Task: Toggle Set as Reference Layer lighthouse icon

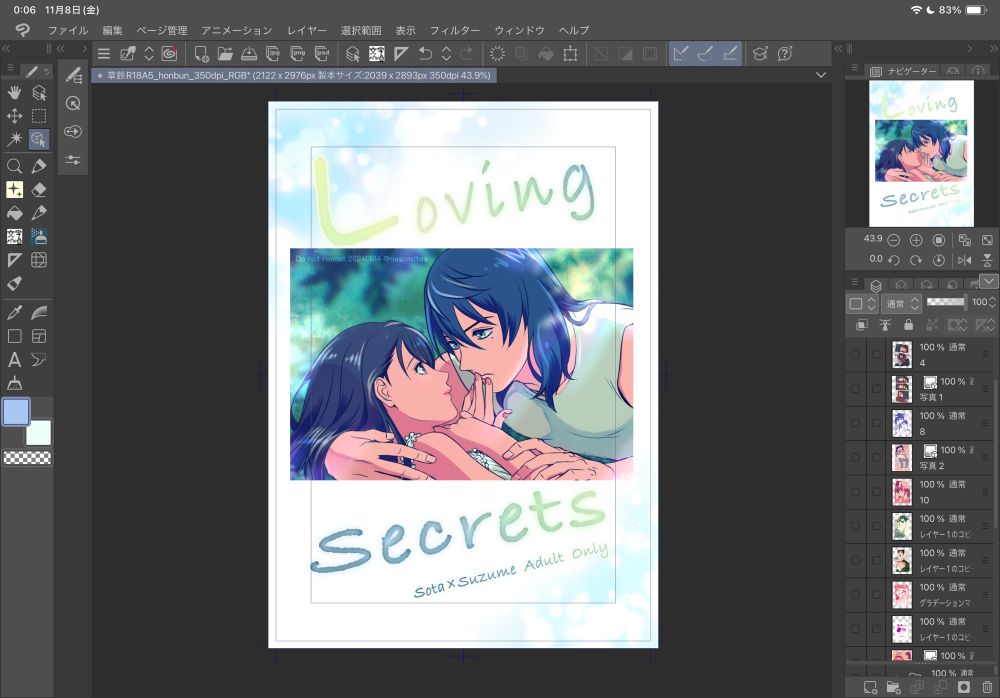Action: tap(885, 325)
